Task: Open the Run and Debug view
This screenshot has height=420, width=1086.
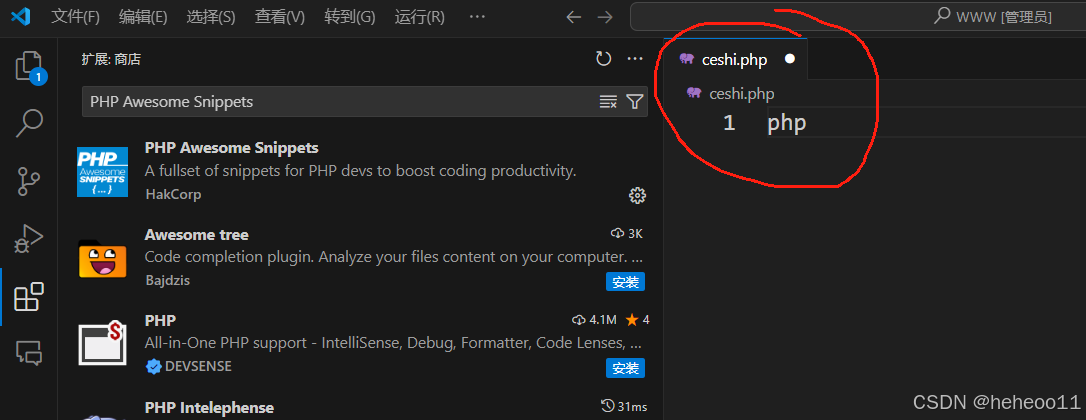Action: [x=29, y=239]
